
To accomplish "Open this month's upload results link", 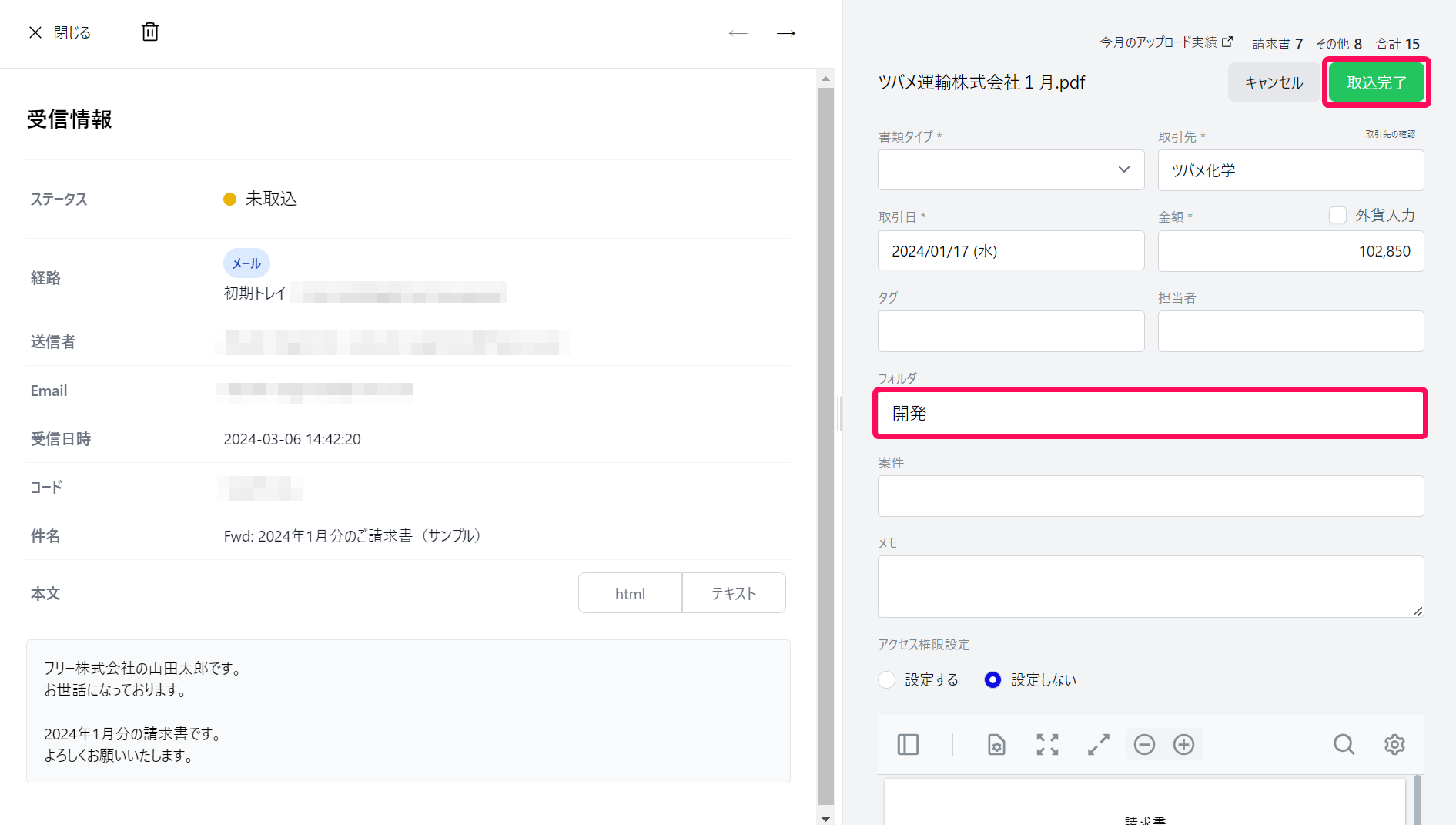I will point(1166,42).
